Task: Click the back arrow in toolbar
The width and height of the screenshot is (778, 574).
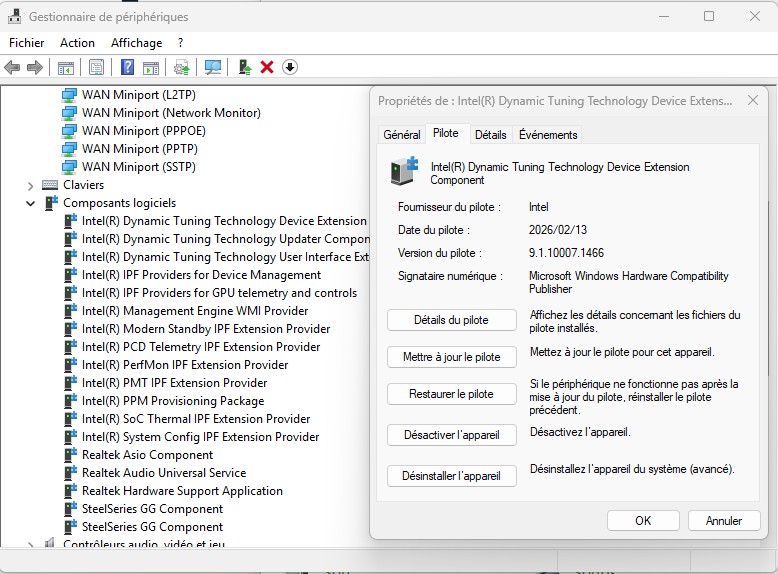Action: (12, 67)
